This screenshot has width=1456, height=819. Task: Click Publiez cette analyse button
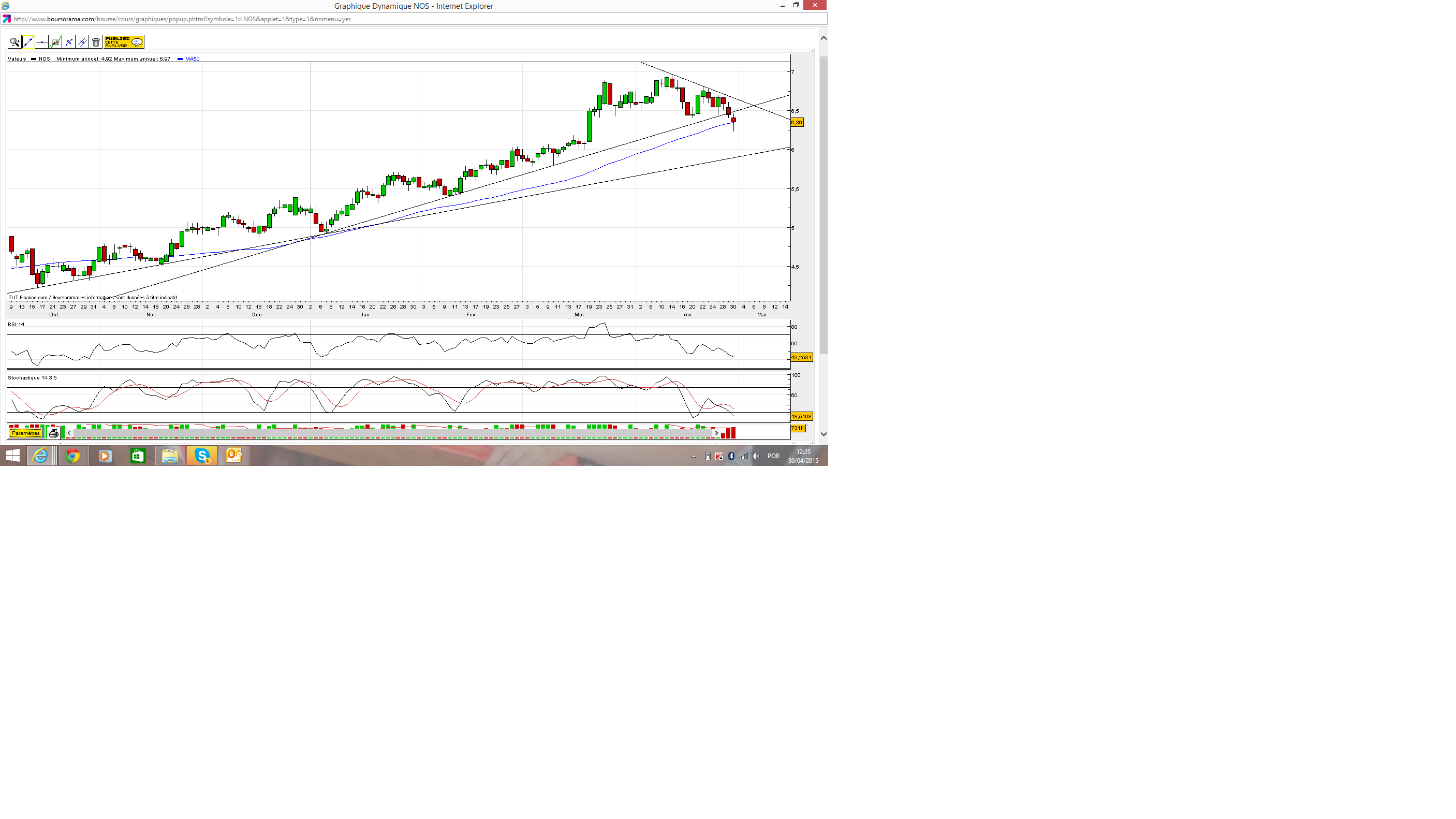[x=124, y=42]
